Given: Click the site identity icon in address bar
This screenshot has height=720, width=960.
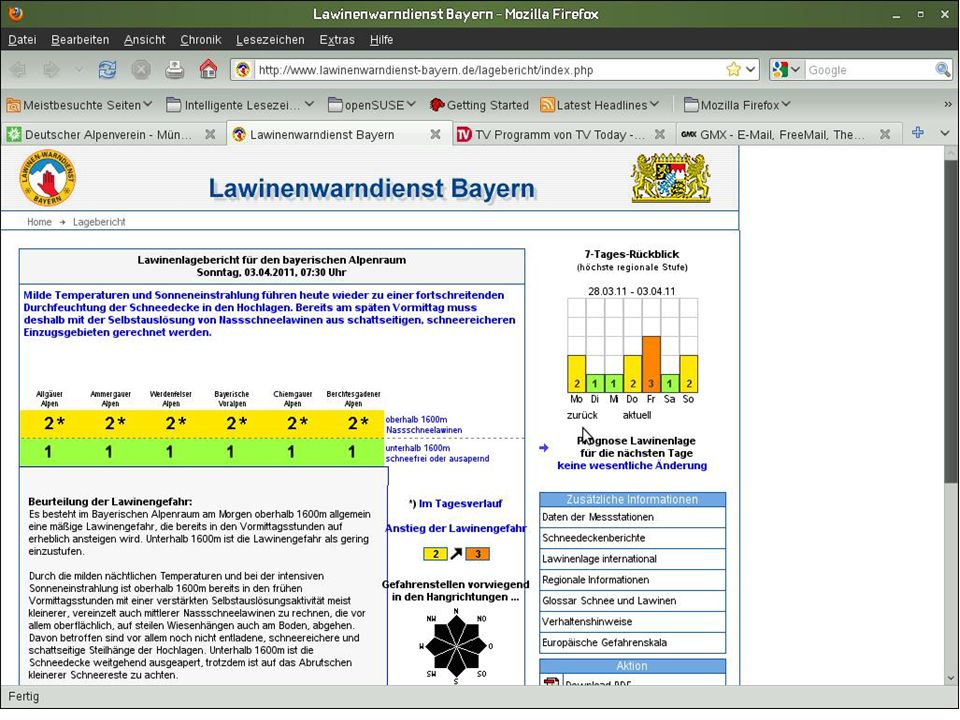Looking at the screenshot, I should [x=243, y=69].
